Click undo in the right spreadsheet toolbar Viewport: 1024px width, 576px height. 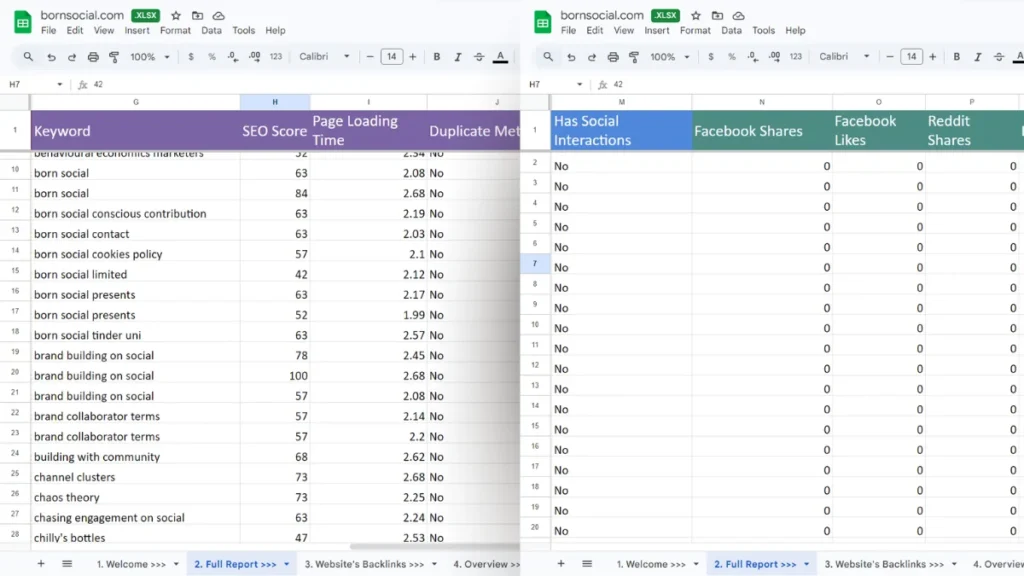pos(571,57)
